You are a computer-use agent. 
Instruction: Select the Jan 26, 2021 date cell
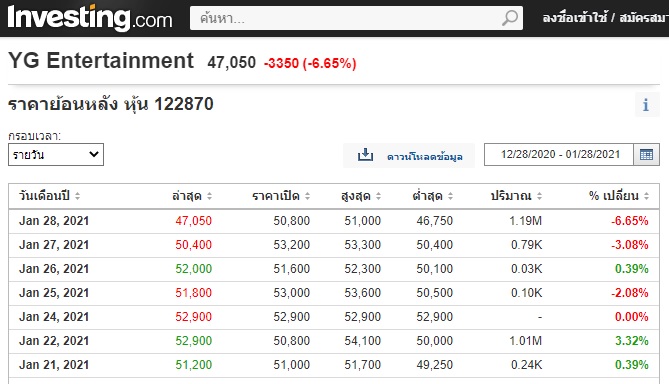[54, 268]
